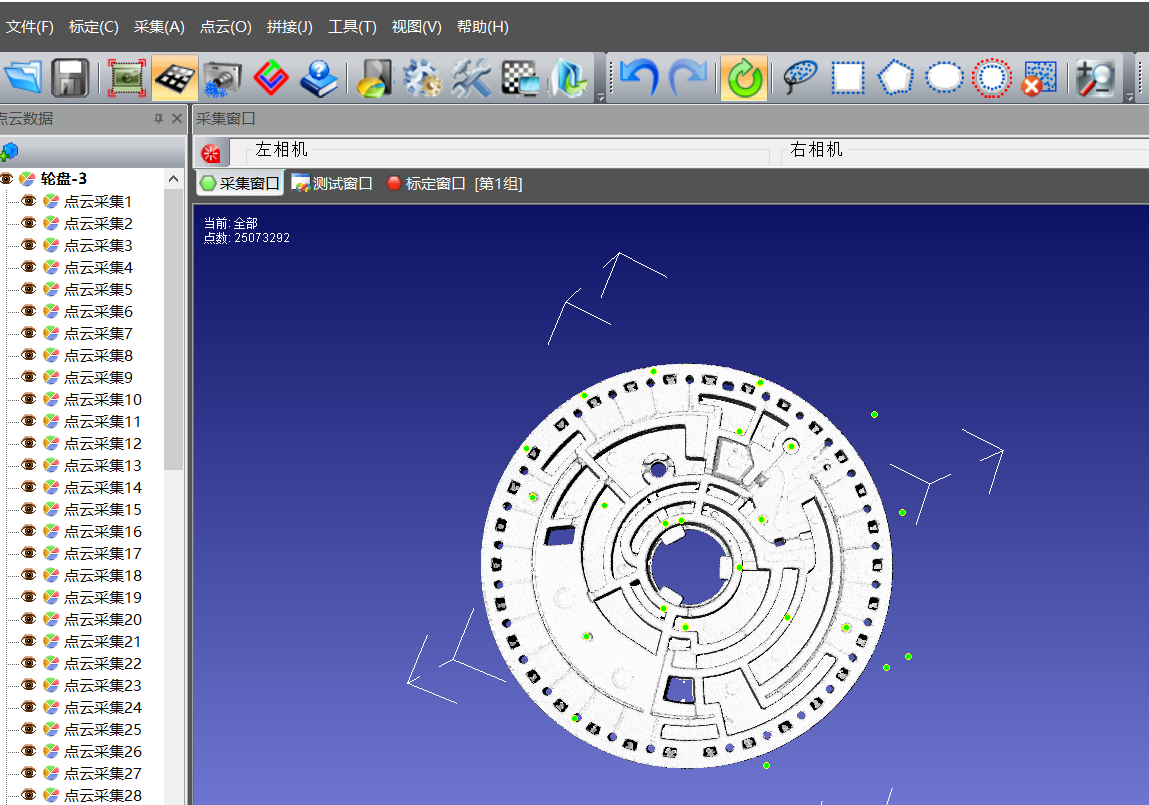Click the green rotate refresh icon
Image resolution: width=1149 pixels, height=805 pixels.
point(743,78)
